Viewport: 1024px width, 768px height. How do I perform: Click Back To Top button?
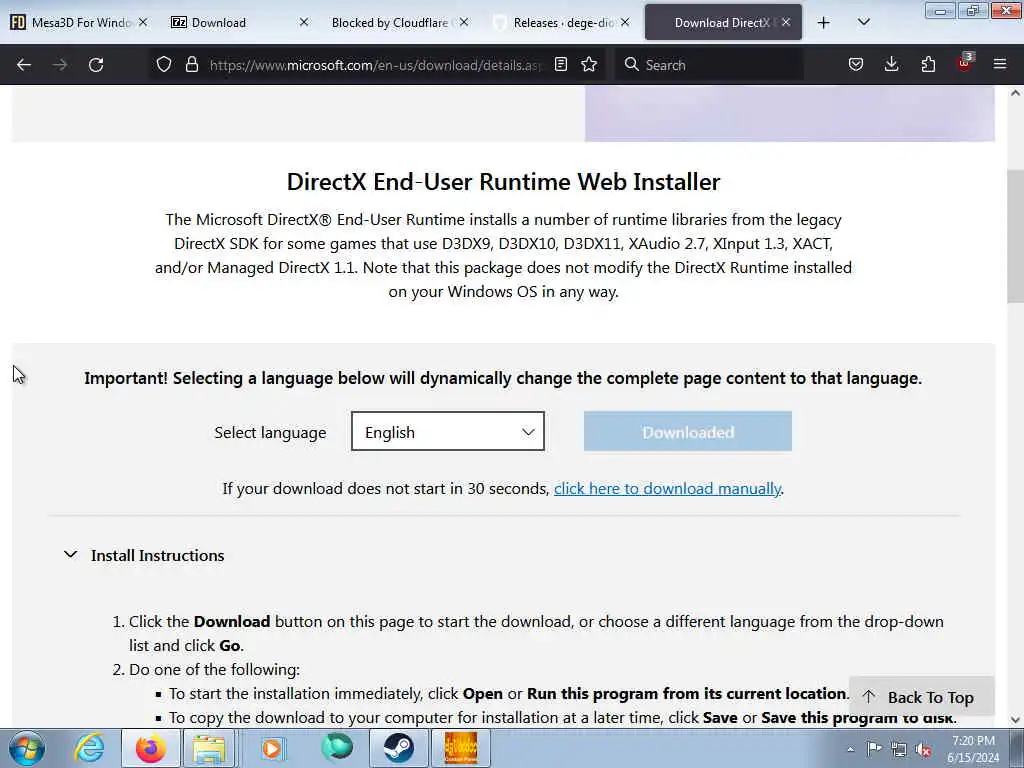tap(921, 697)
